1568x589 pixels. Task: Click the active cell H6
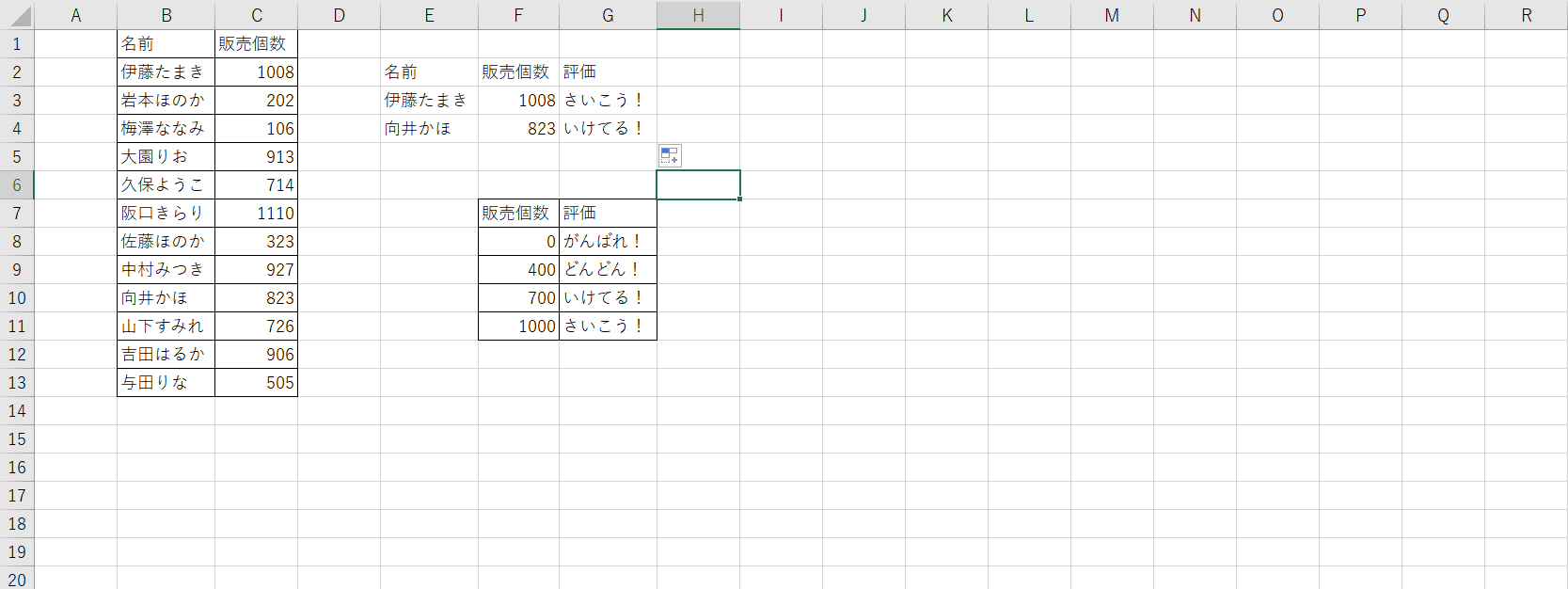[698, 185]
